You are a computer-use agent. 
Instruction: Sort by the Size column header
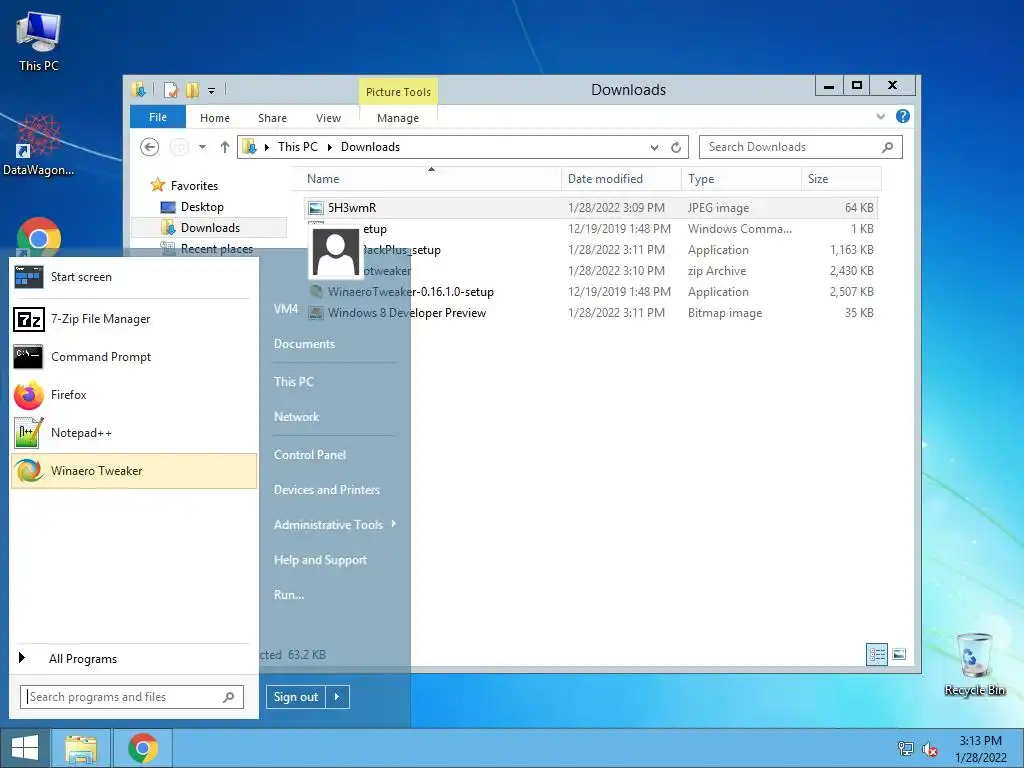click(x=841, y=179)
